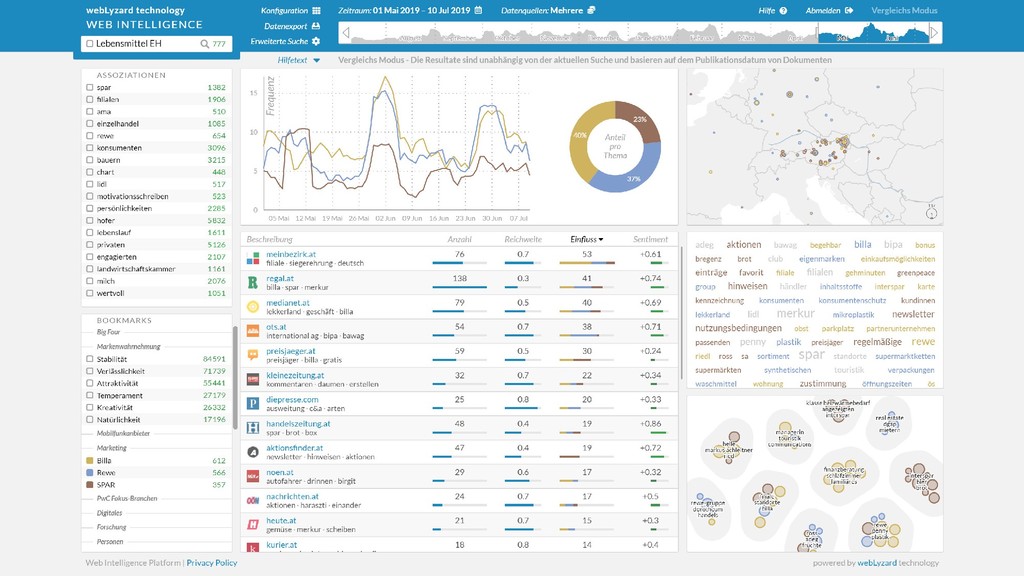Sort by the Sentiment column header

[650, 240]
